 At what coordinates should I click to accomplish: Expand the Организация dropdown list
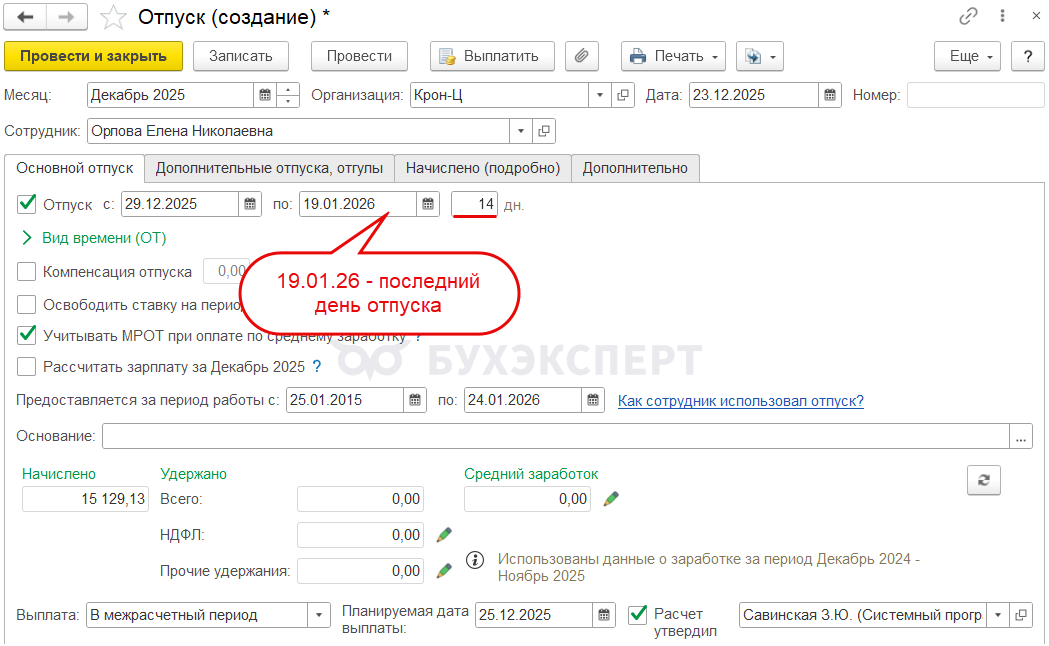pos(600,95)
